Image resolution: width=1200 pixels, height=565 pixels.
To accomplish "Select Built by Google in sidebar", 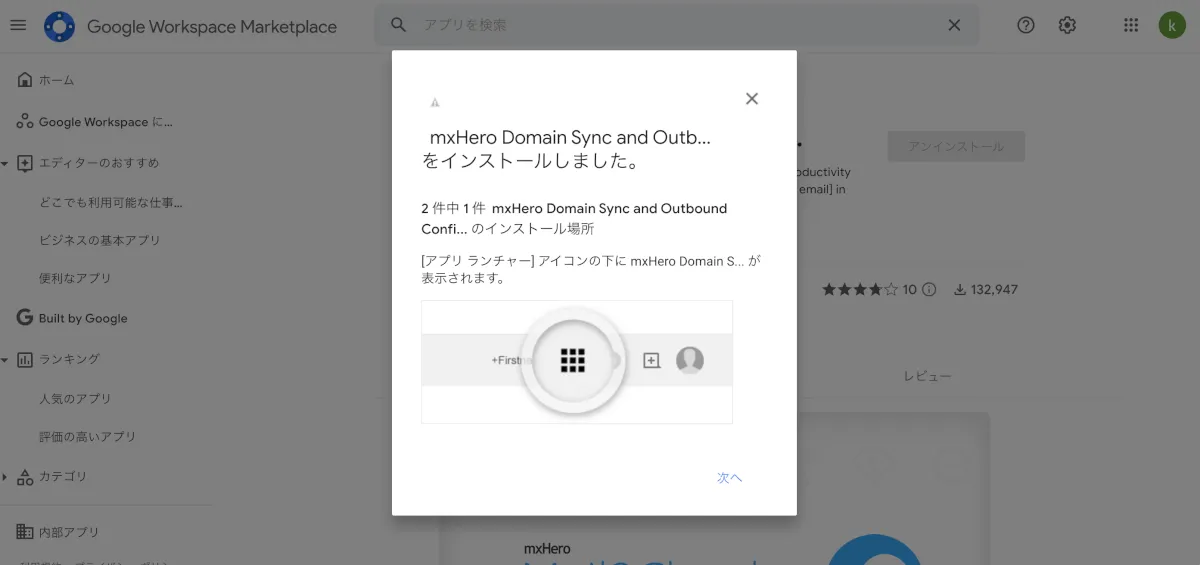I will click(x=82, y=318).
